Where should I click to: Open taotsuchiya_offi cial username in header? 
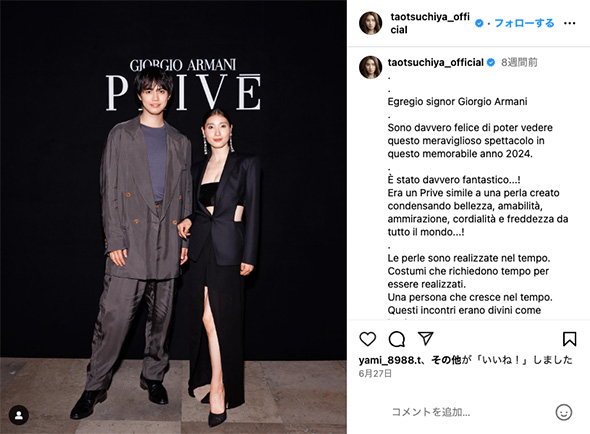coord(430,23)
